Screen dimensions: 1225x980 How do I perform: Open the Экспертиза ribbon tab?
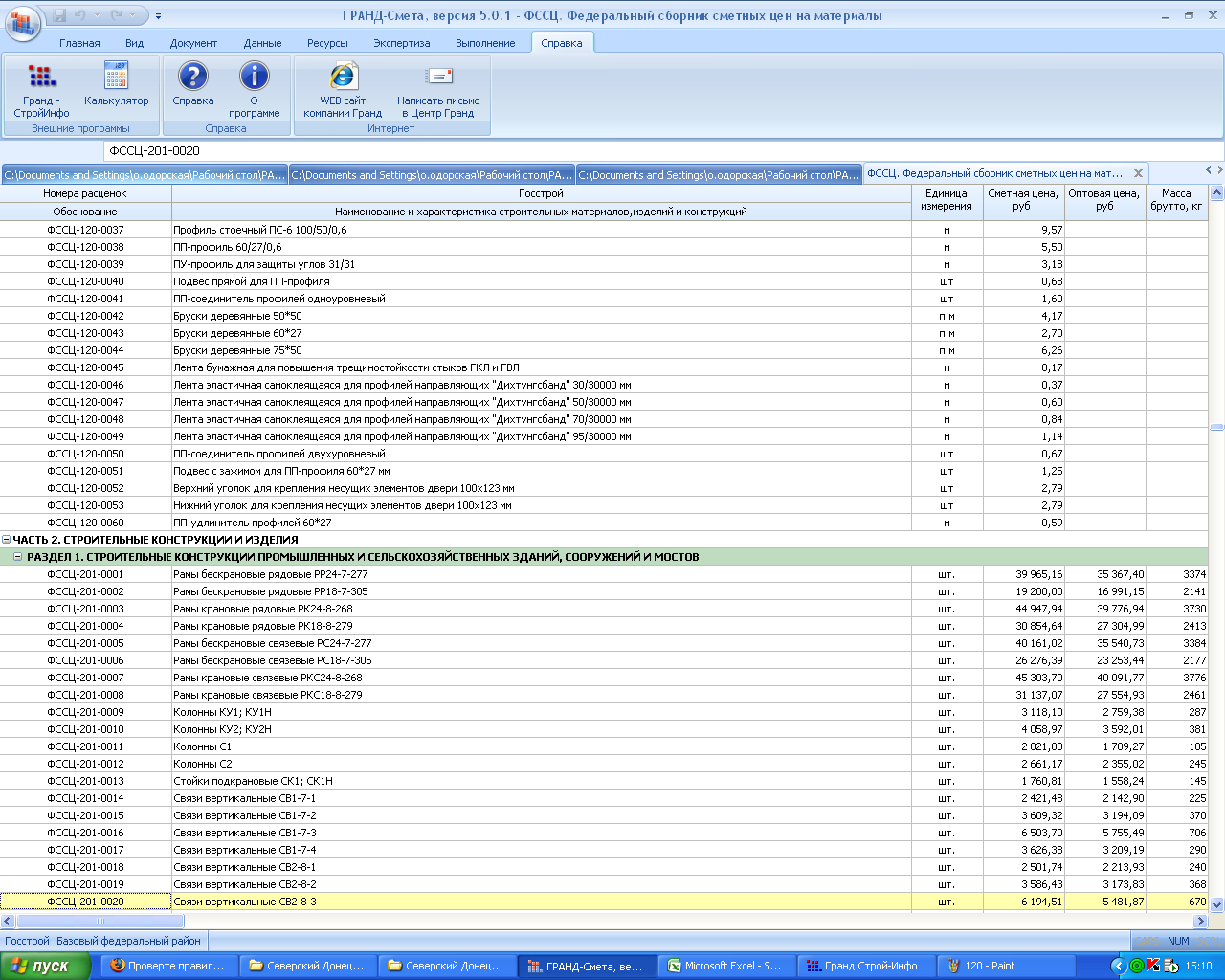click(x=401, y=43)
